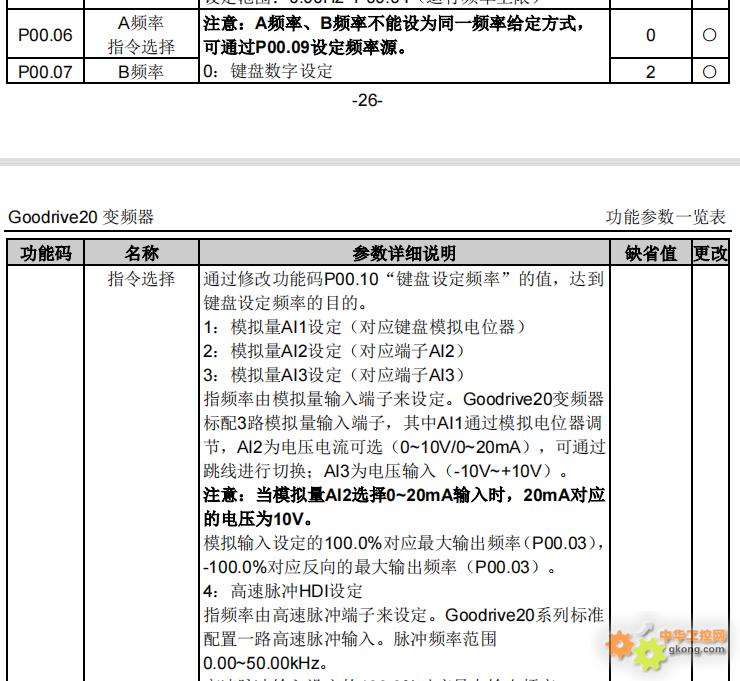740x681 pixels.
Task: Click page header '功能参数一览表'
Action: 665,217
